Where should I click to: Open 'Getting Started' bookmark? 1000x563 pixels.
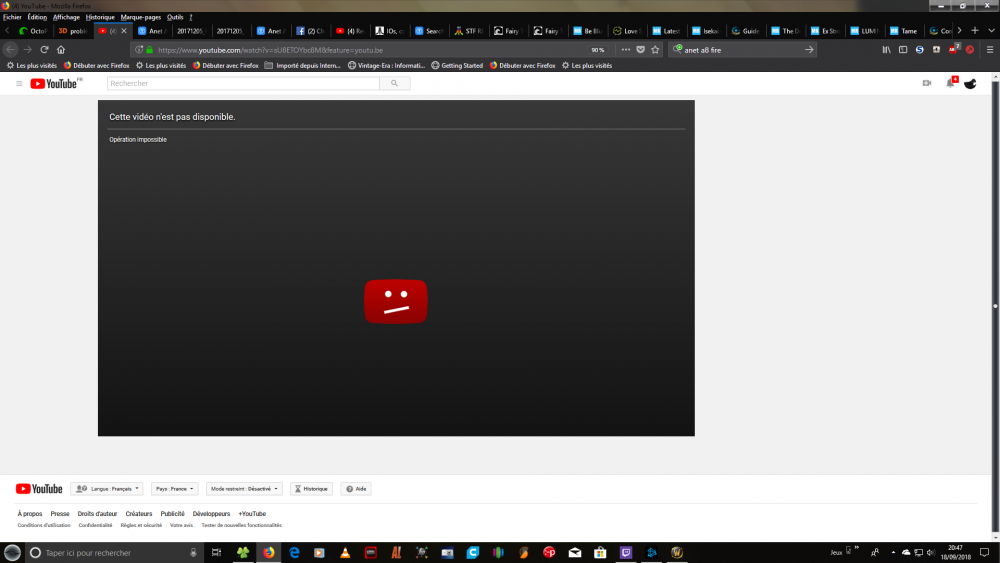coord(457,65)
